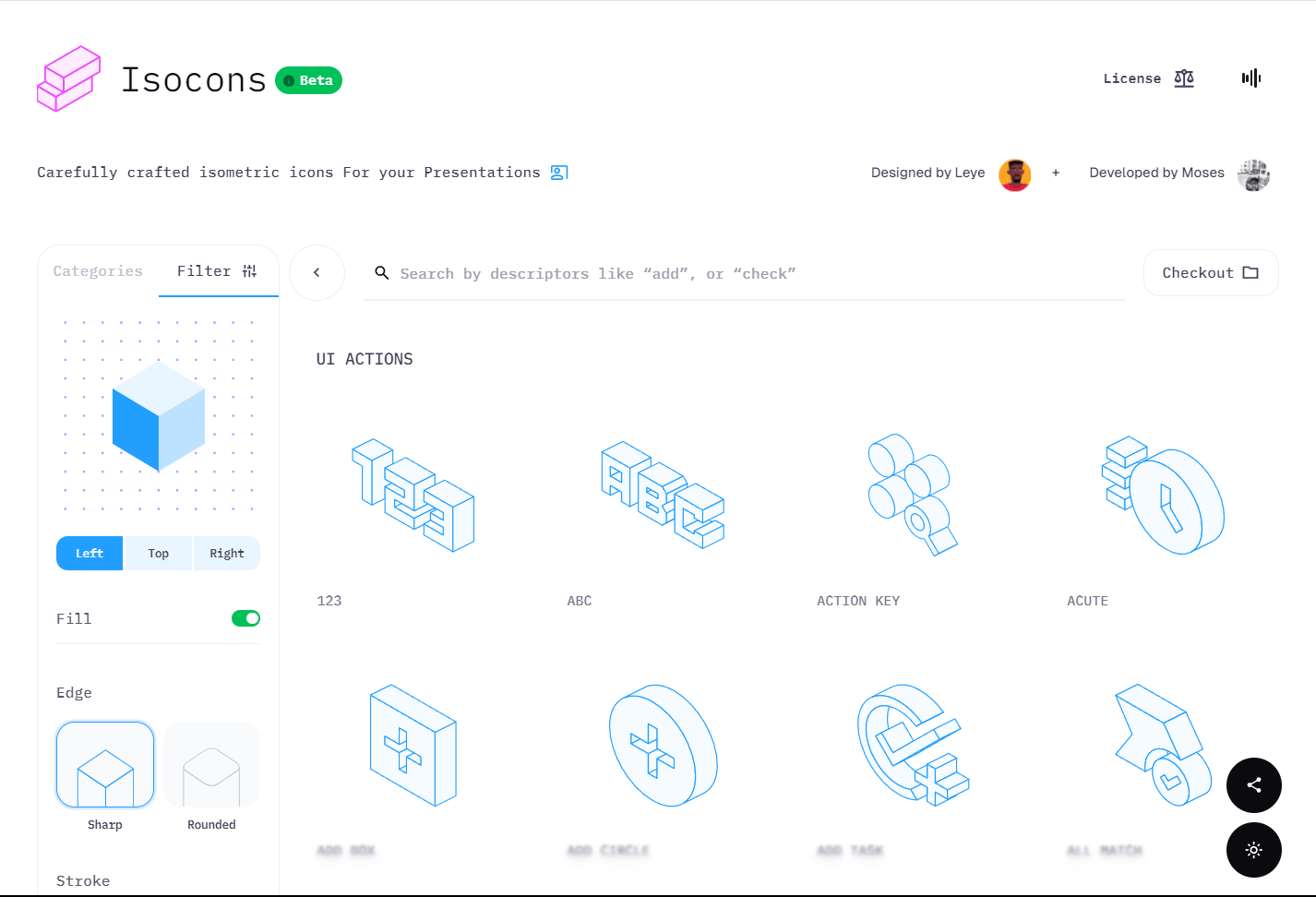Pick the Action Key icon

tap(913, 494)
